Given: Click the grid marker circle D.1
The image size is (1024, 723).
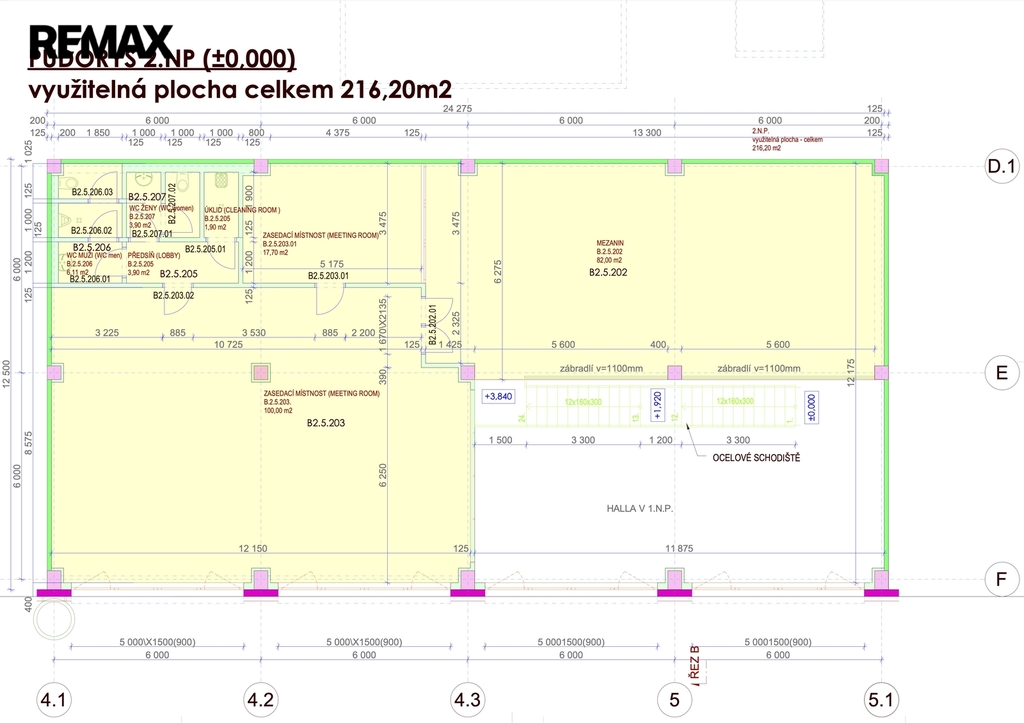Looking at the screenshot, I should coord(1001,163).
